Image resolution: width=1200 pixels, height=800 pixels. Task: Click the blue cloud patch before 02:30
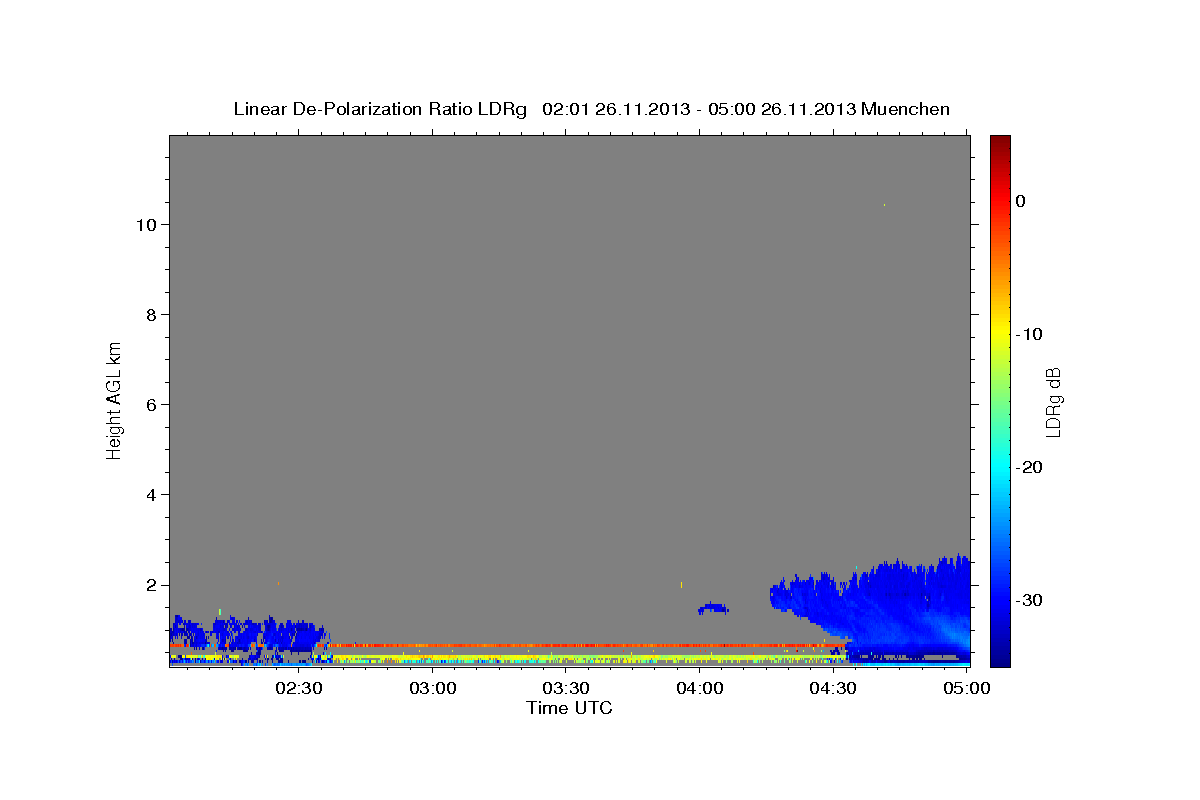250,635
